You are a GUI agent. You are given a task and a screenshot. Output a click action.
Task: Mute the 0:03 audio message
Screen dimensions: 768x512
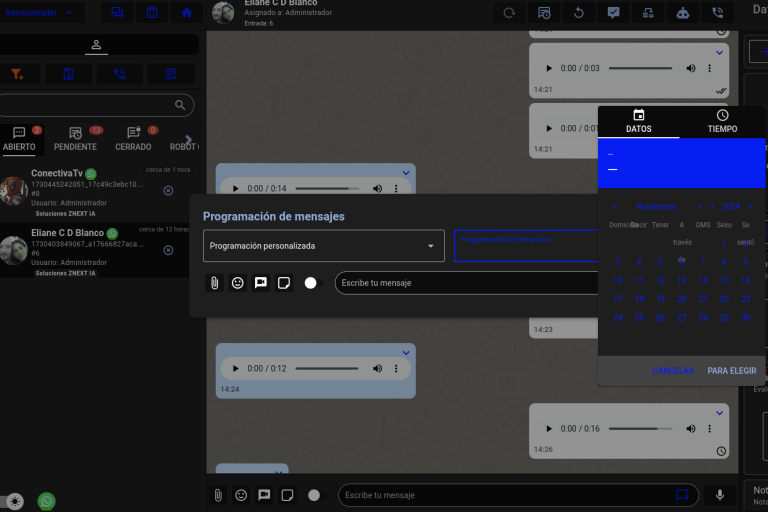691,68
